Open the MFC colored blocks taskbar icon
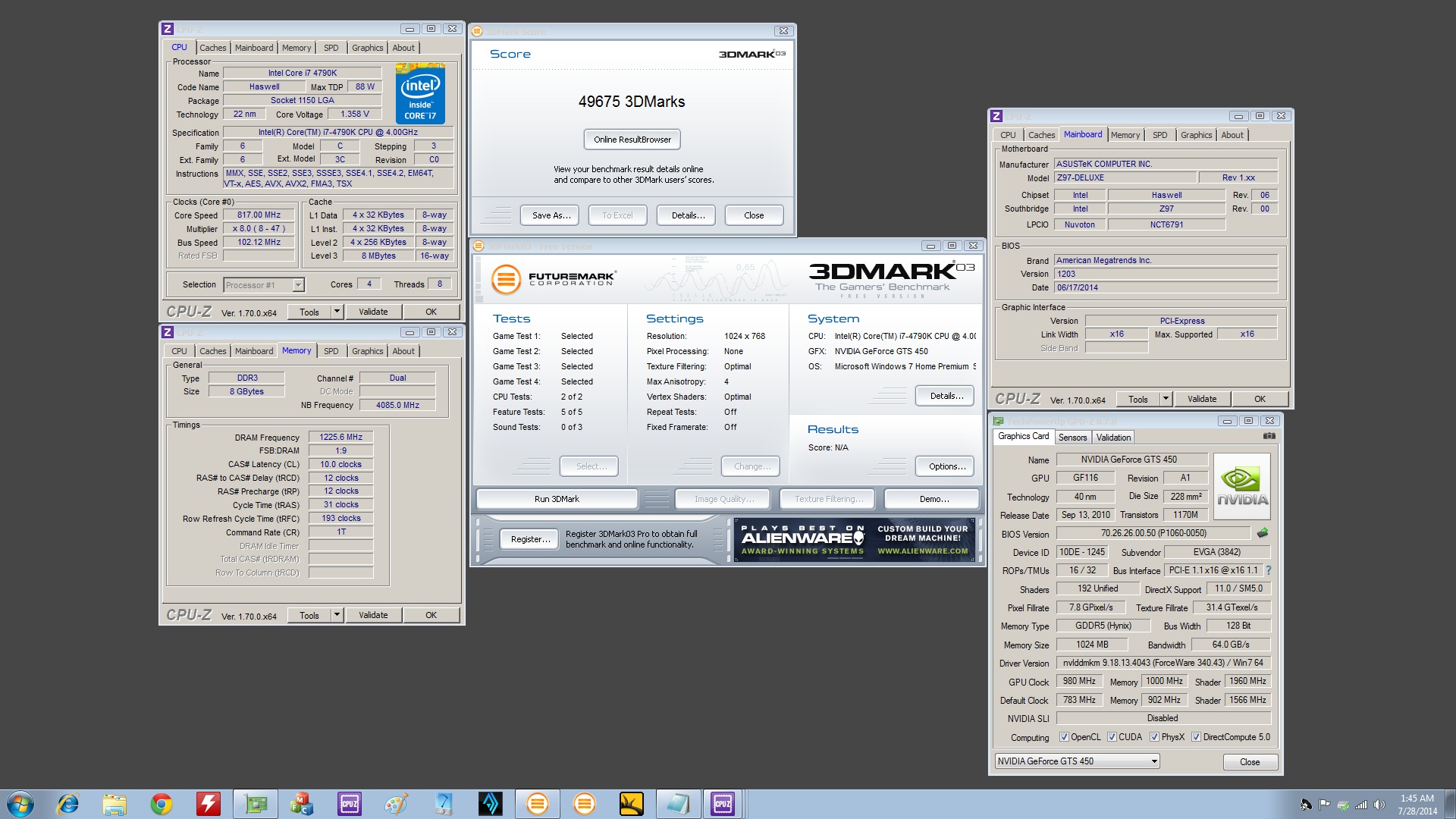The height and width of the screenshot is (819, 1456). click(x=302, y=803)
